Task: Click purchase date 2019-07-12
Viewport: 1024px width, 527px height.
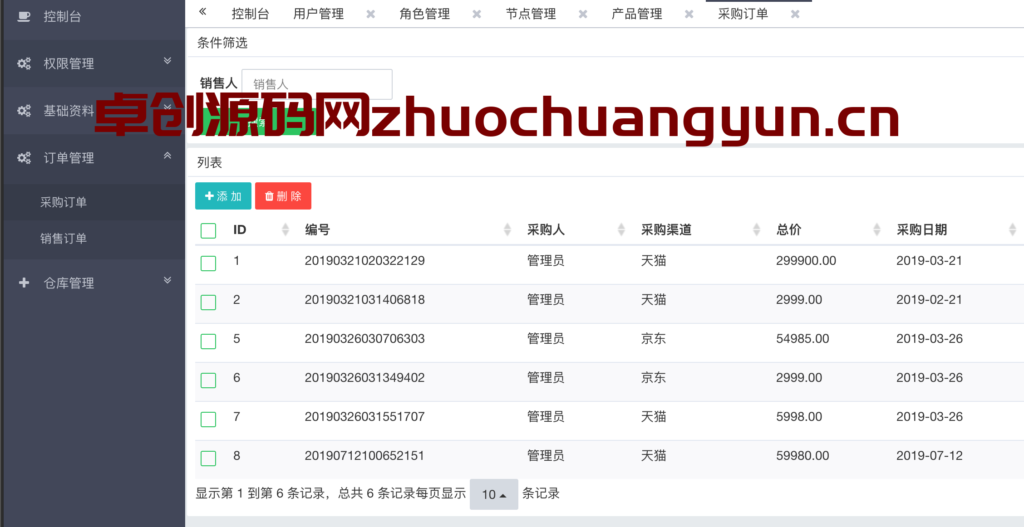Action: pyautogui.click(x=929, y=456)
